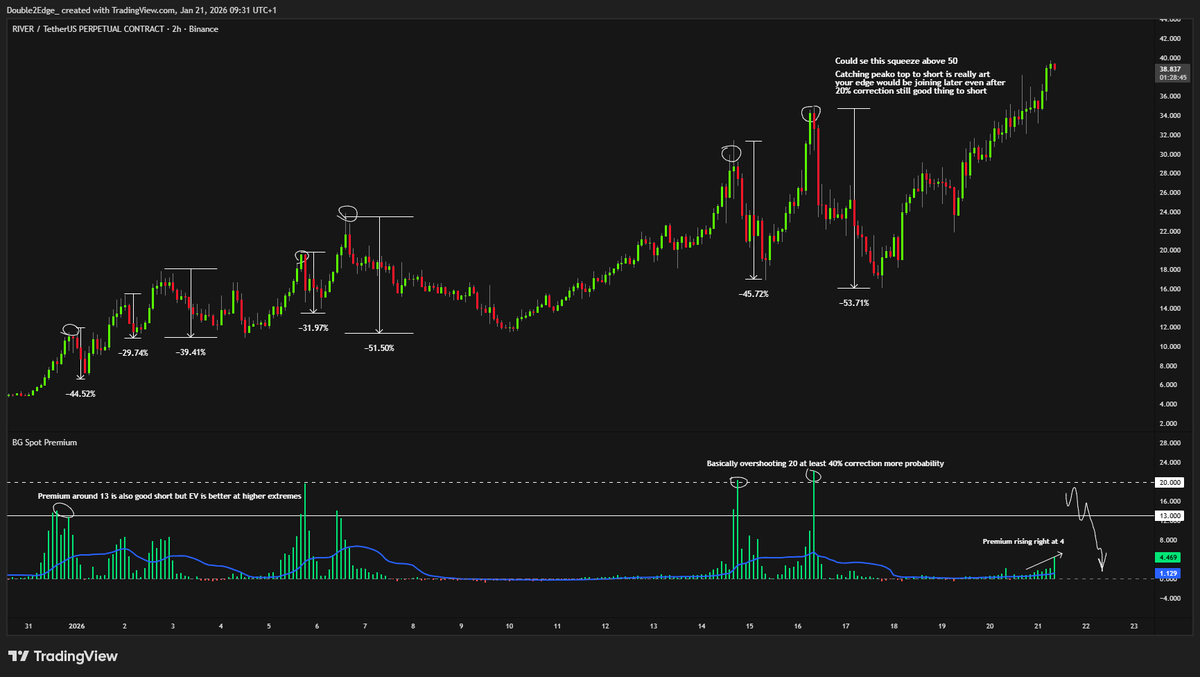Select the −45.72% measurement label
The height and width of the screenshot is (677, 1200).
coord(753,294)
